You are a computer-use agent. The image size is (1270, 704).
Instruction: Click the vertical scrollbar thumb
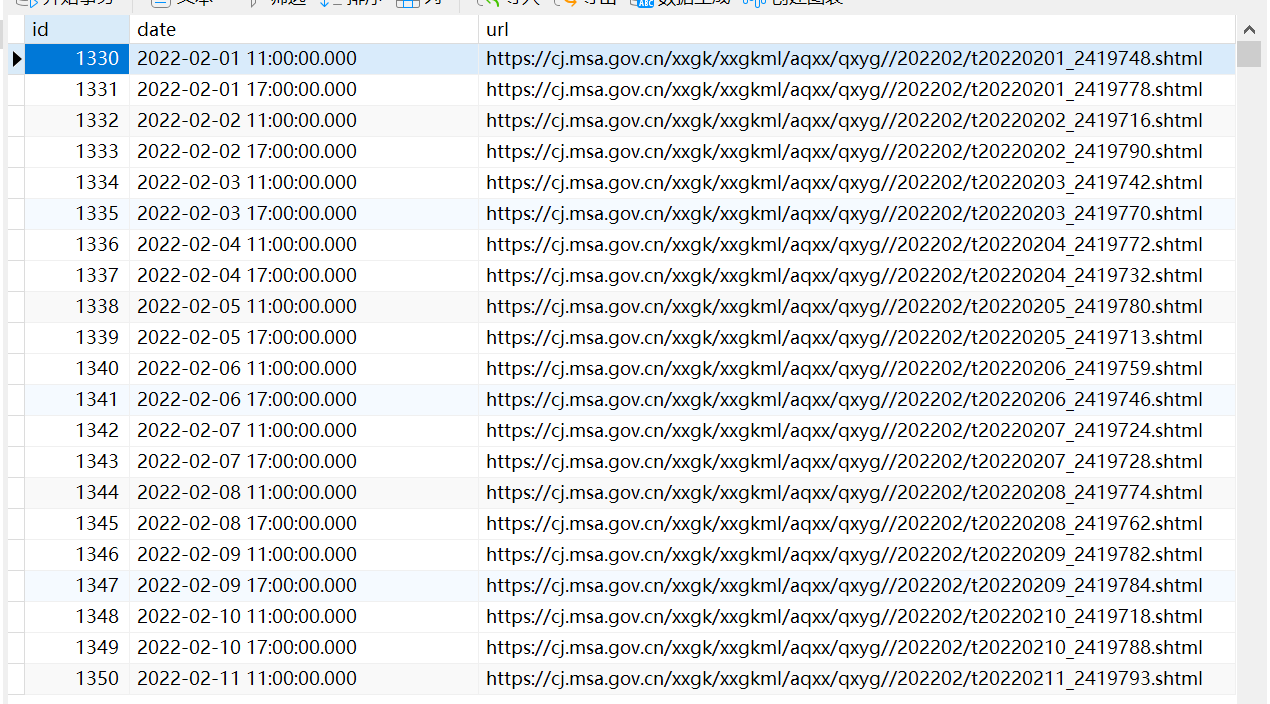(x=1249, y=53)
